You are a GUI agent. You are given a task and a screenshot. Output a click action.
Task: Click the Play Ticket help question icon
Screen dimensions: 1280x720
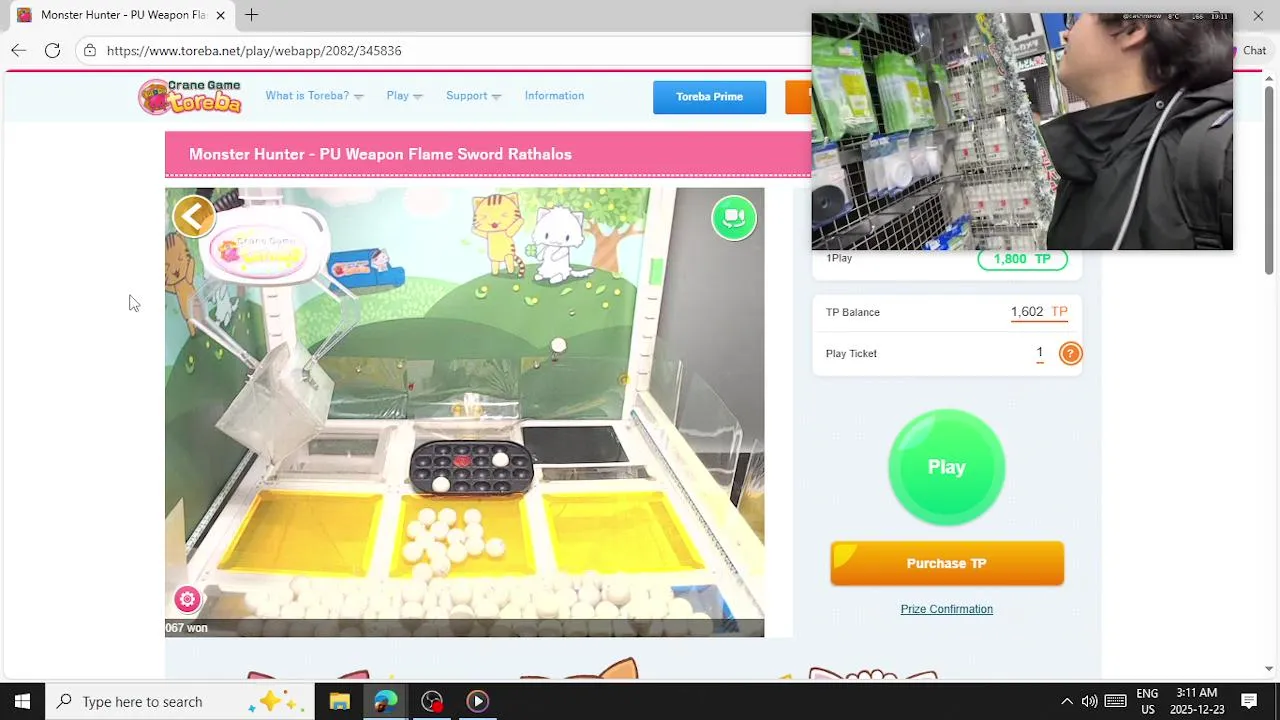click(x=1070, y=353)
